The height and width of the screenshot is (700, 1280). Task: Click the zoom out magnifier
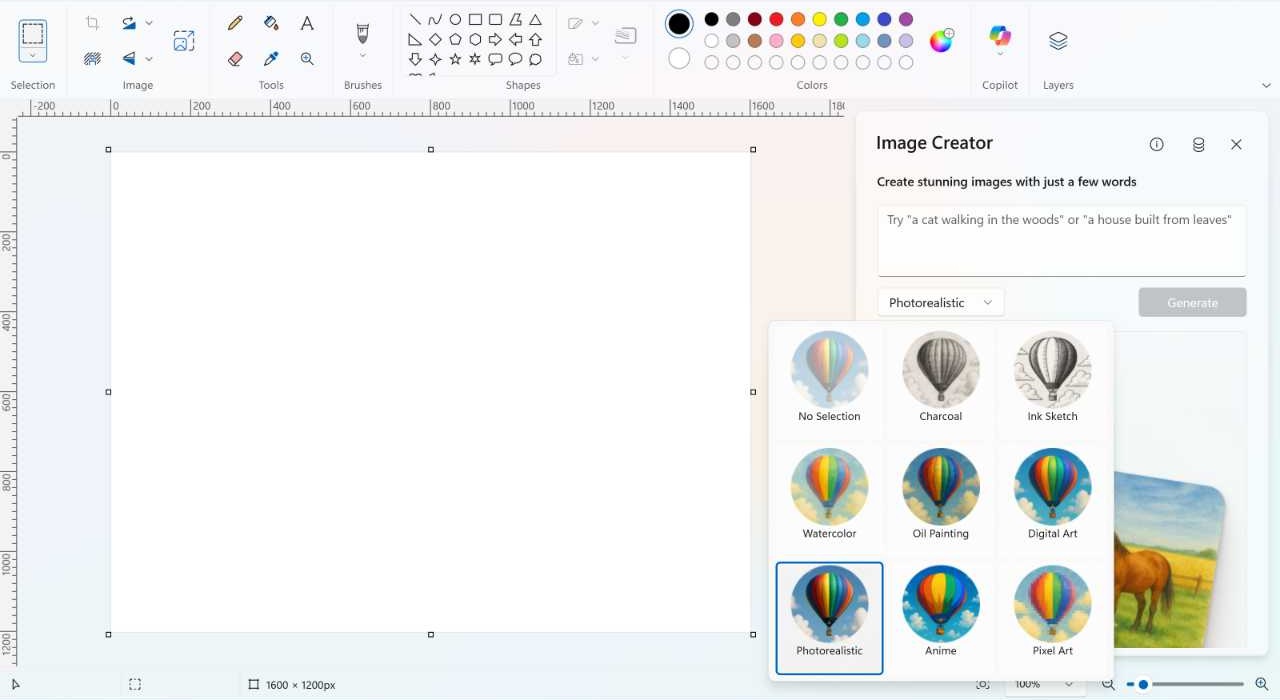point(1108,685)
